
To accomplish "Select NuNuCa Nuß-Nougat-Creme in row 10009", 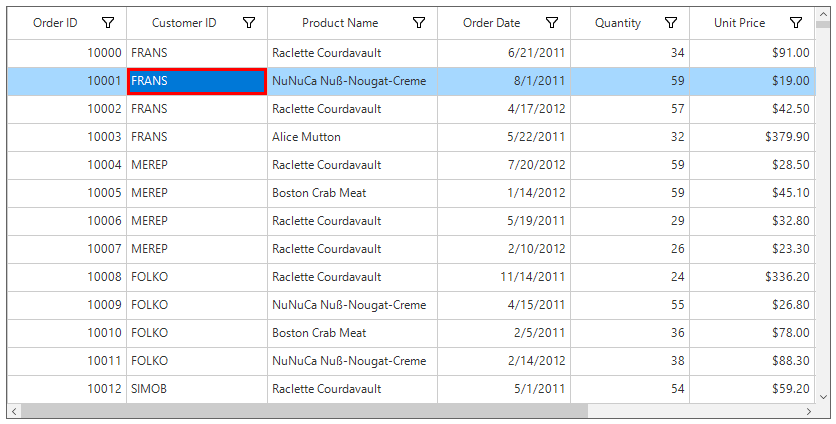I will 352,305.
